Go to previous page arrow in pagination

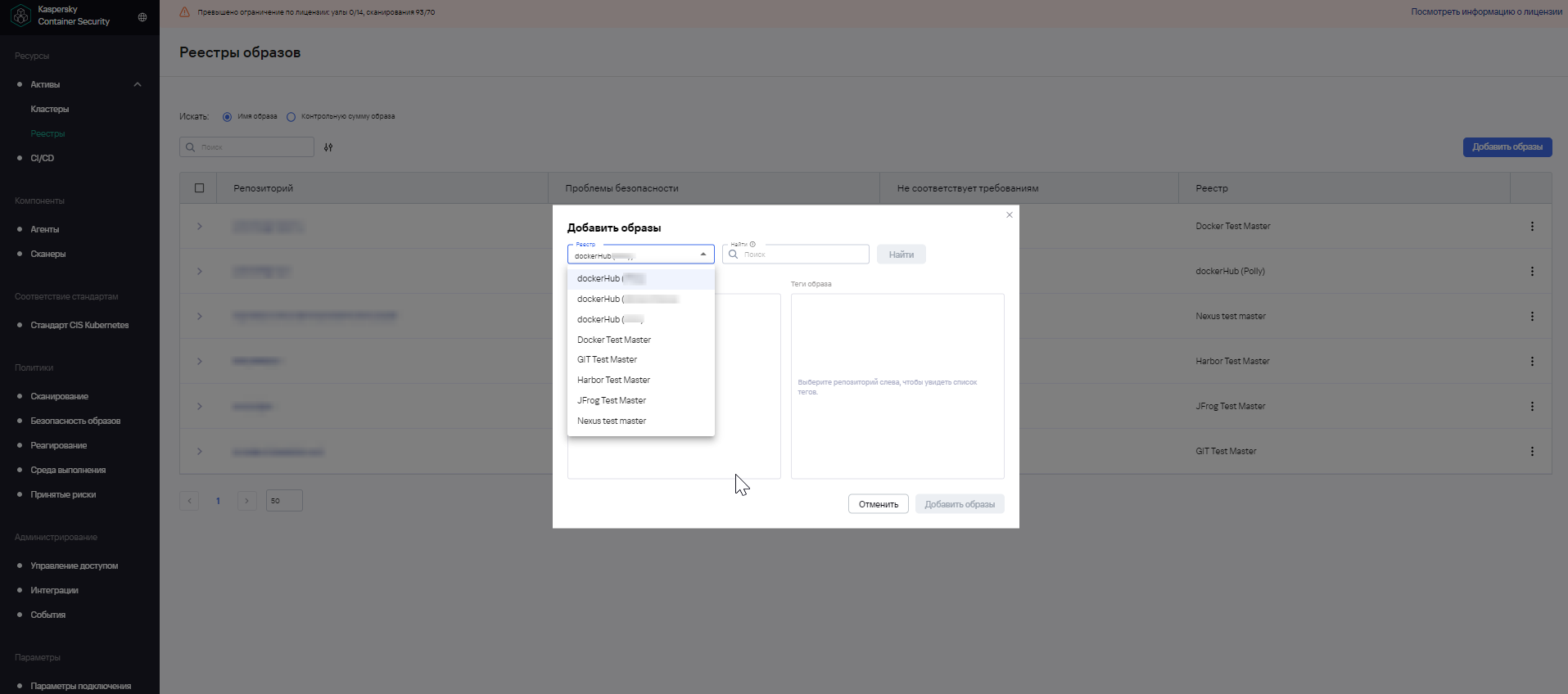click(189, 501)
